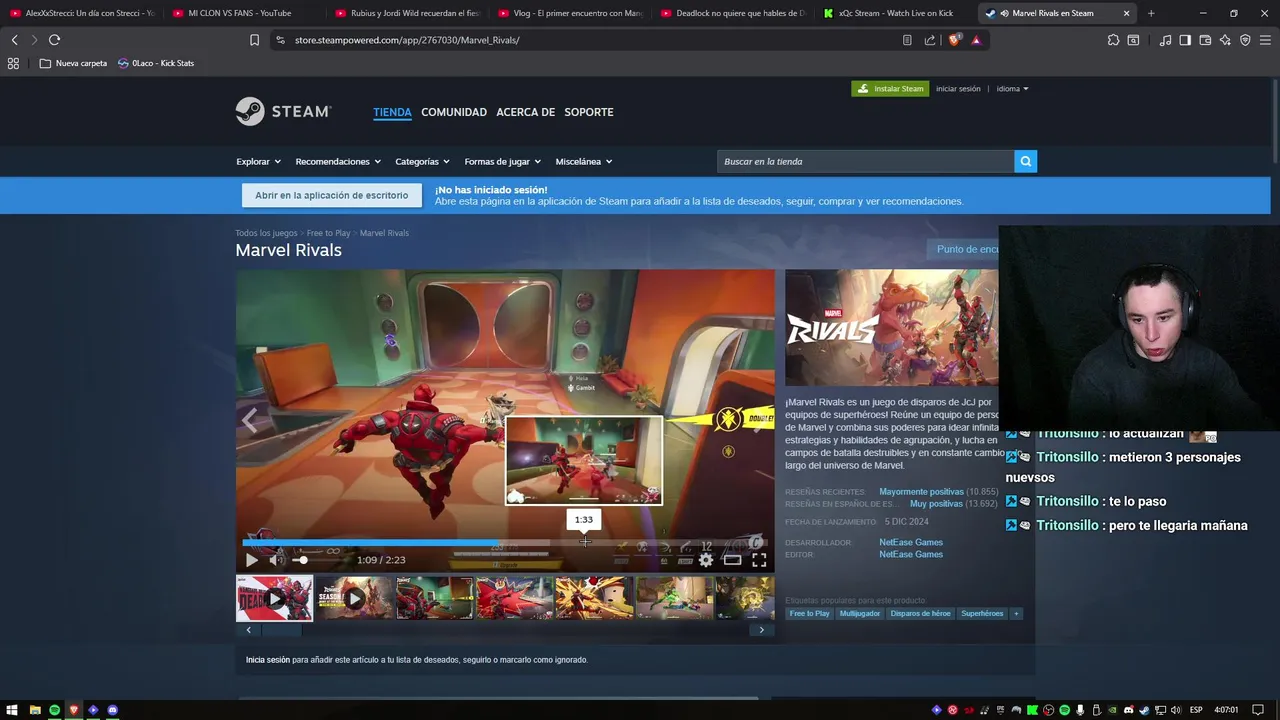Click inside Buscar en la tienda field
This screenshot has width=1280, height=720.
[865, 161]
